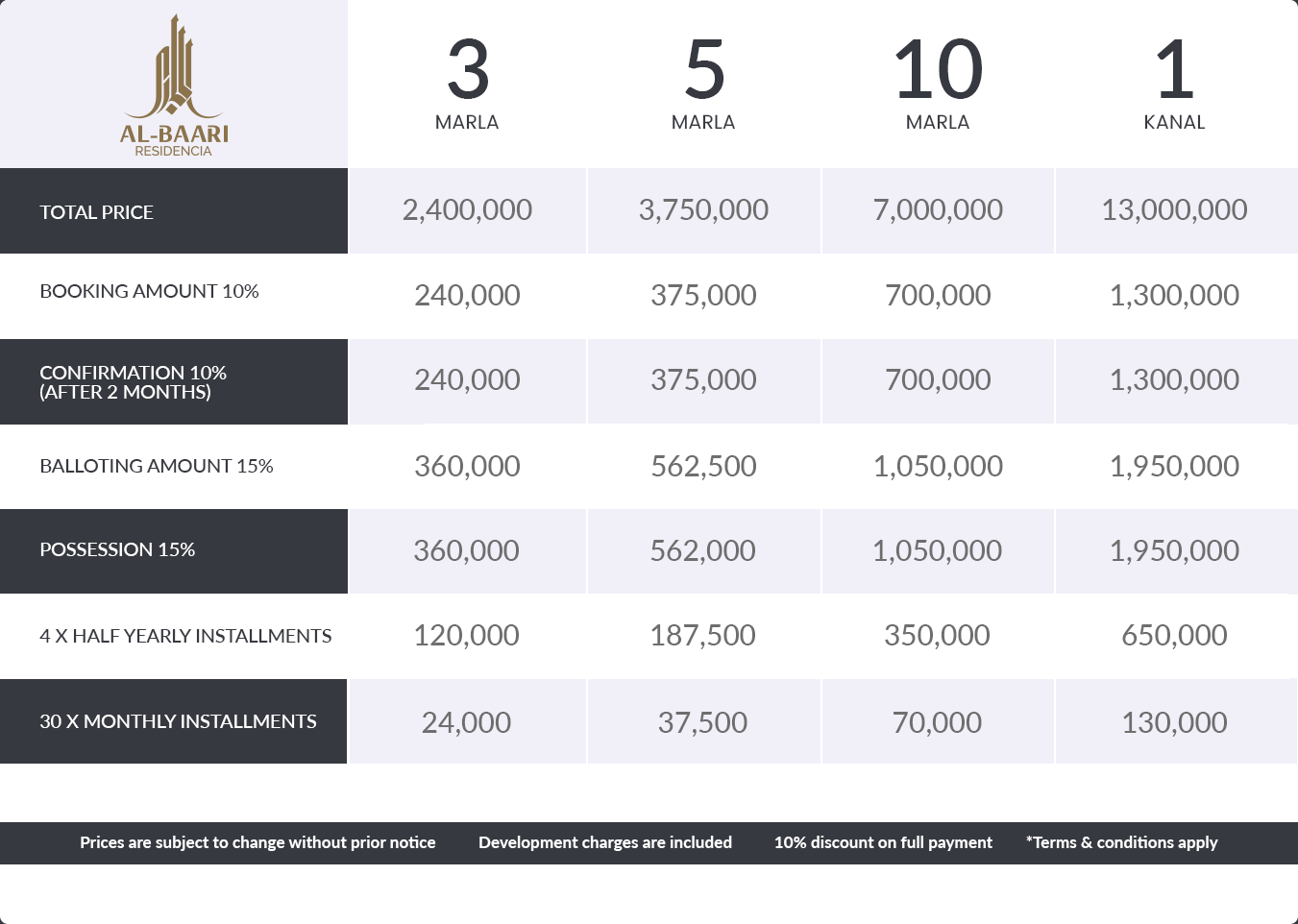1298x924 pixels.
Task: Click the Total Price row label
Action: [97, 212]
